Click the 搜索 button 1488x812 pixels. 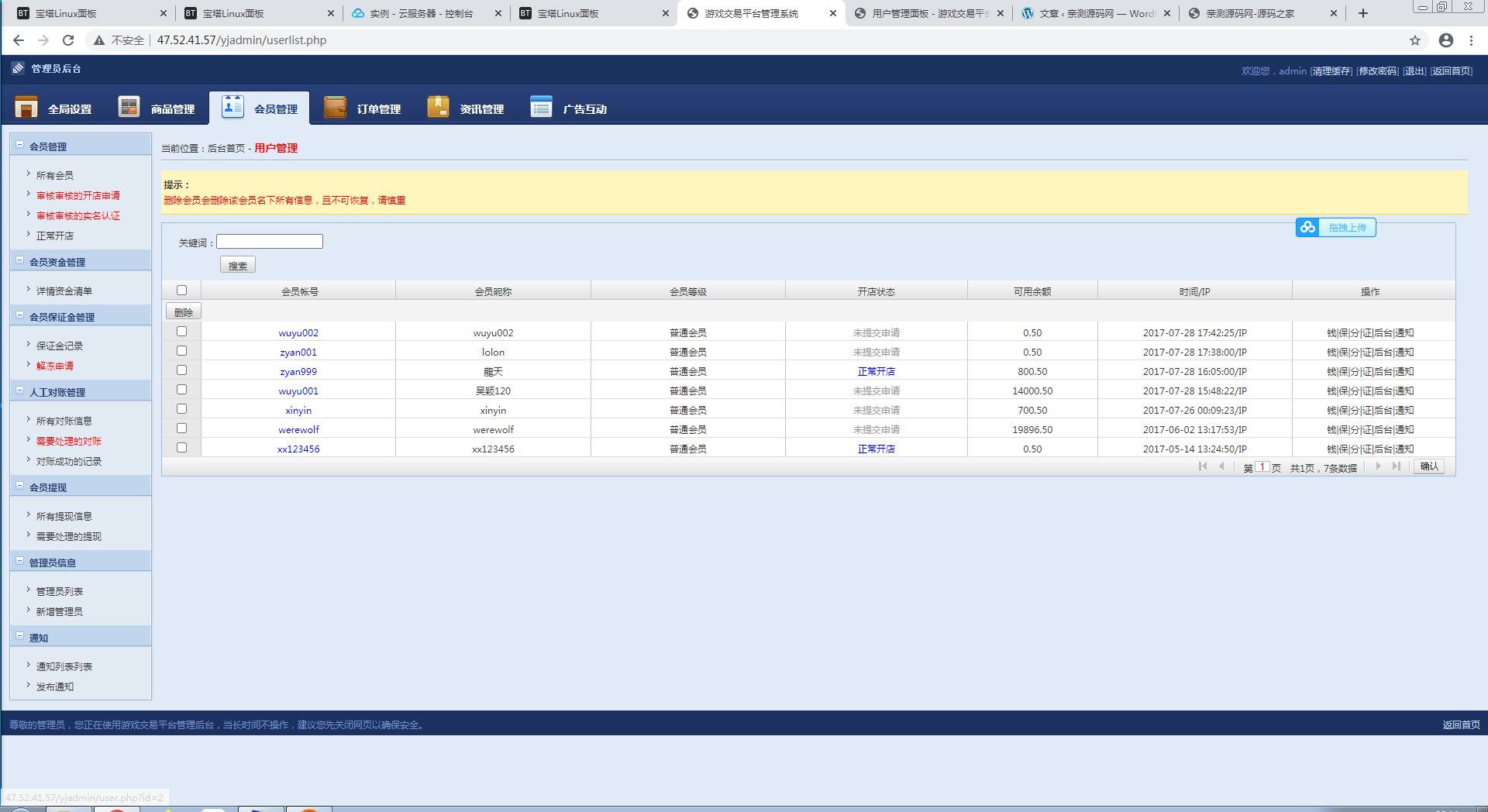click(238, 266)
